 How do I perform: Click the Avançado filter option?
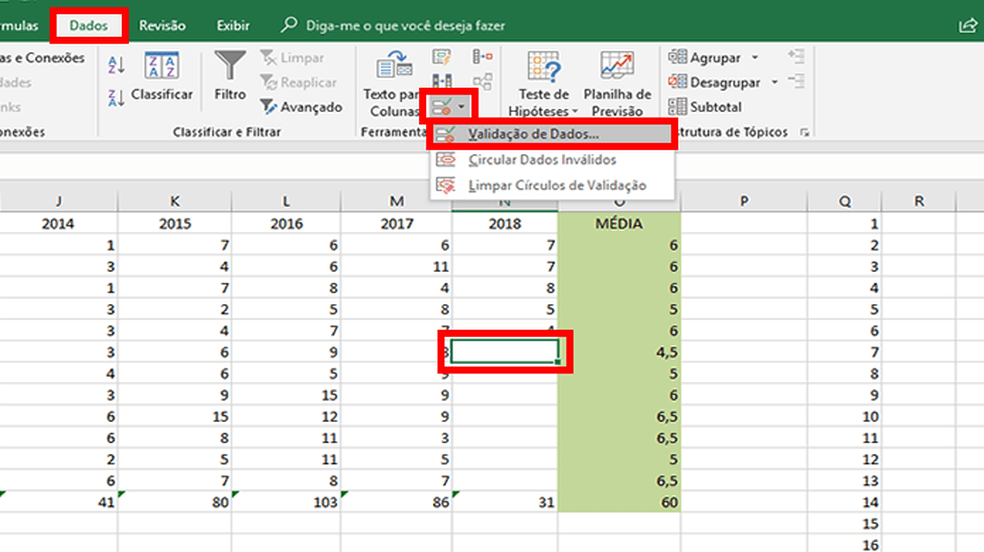click(x=301, y=107)
